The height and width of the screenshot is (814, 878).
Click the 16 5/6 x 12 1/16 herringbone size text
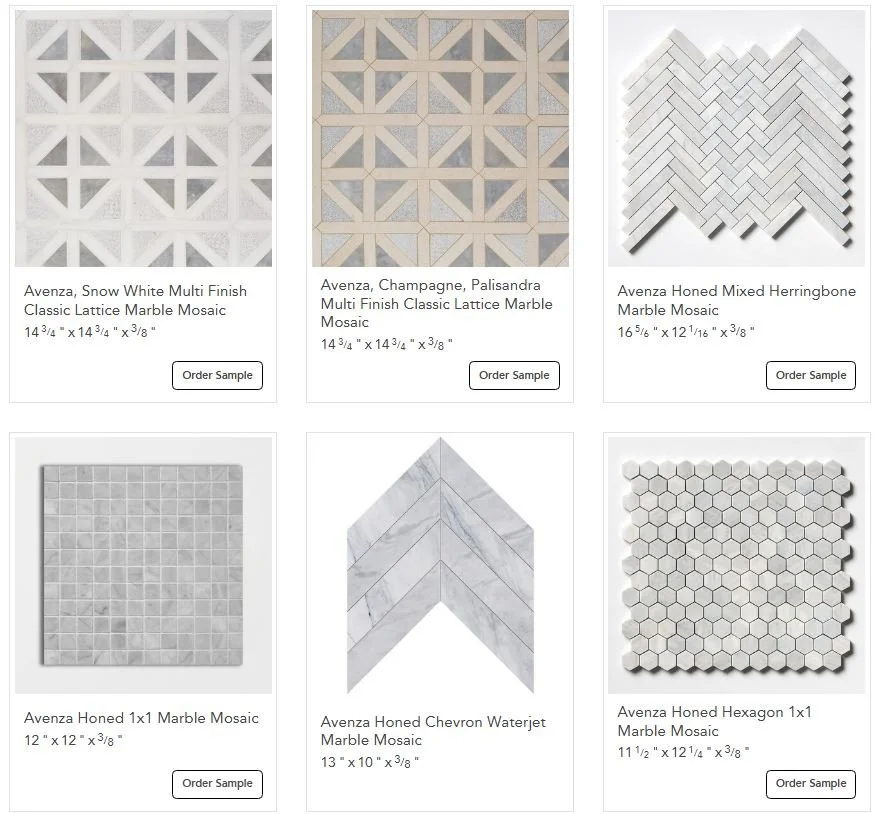coord(686,332)
